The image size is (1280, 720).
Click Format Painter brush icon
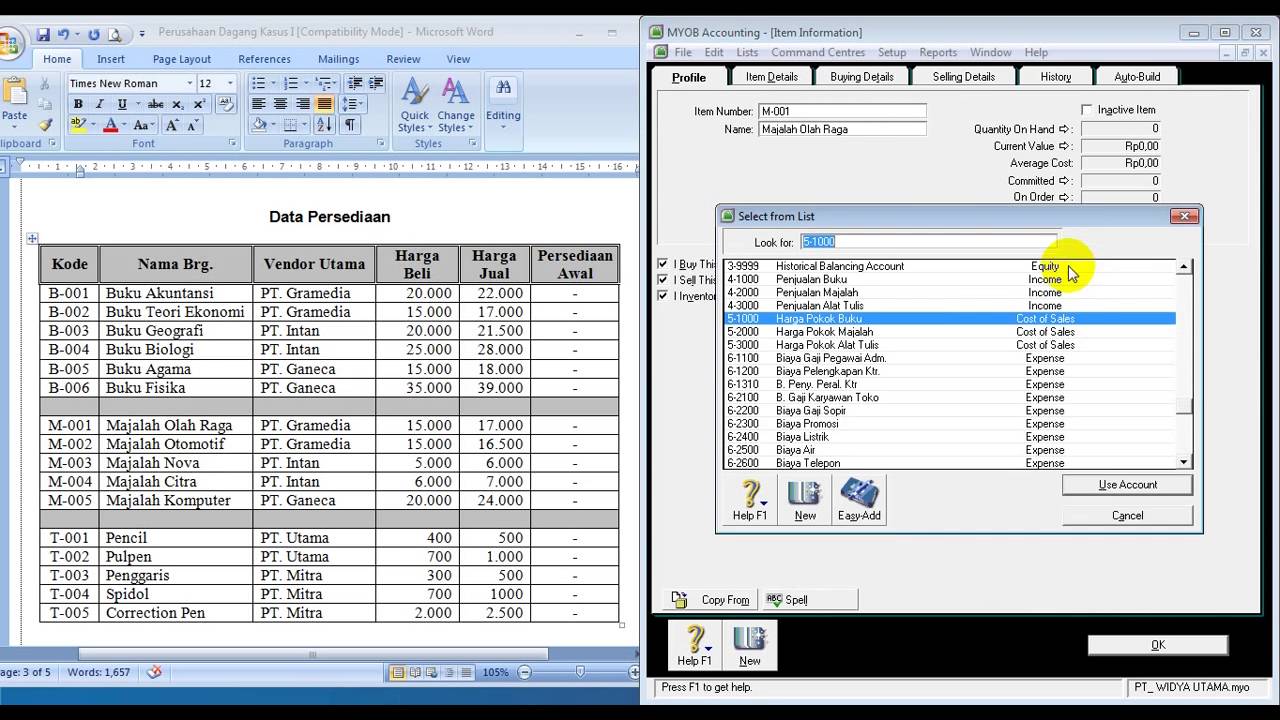(45, 125)
